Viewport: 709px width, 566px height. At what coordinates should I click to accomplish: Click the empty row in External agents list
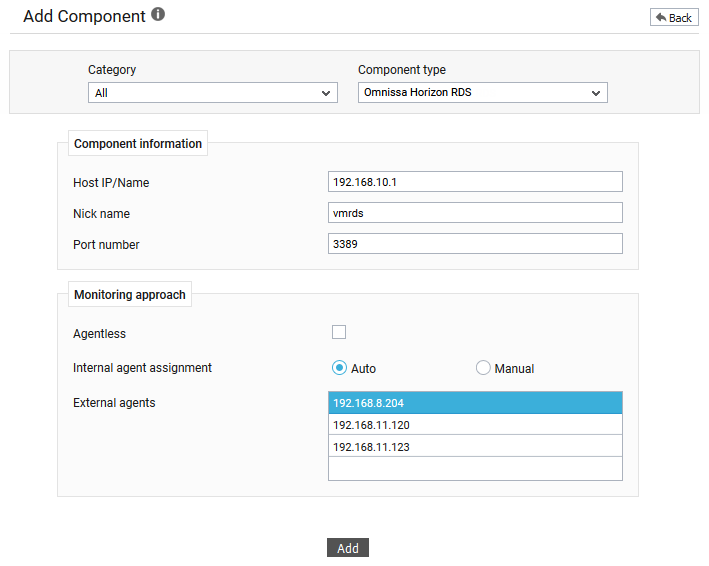click(475, 468)
